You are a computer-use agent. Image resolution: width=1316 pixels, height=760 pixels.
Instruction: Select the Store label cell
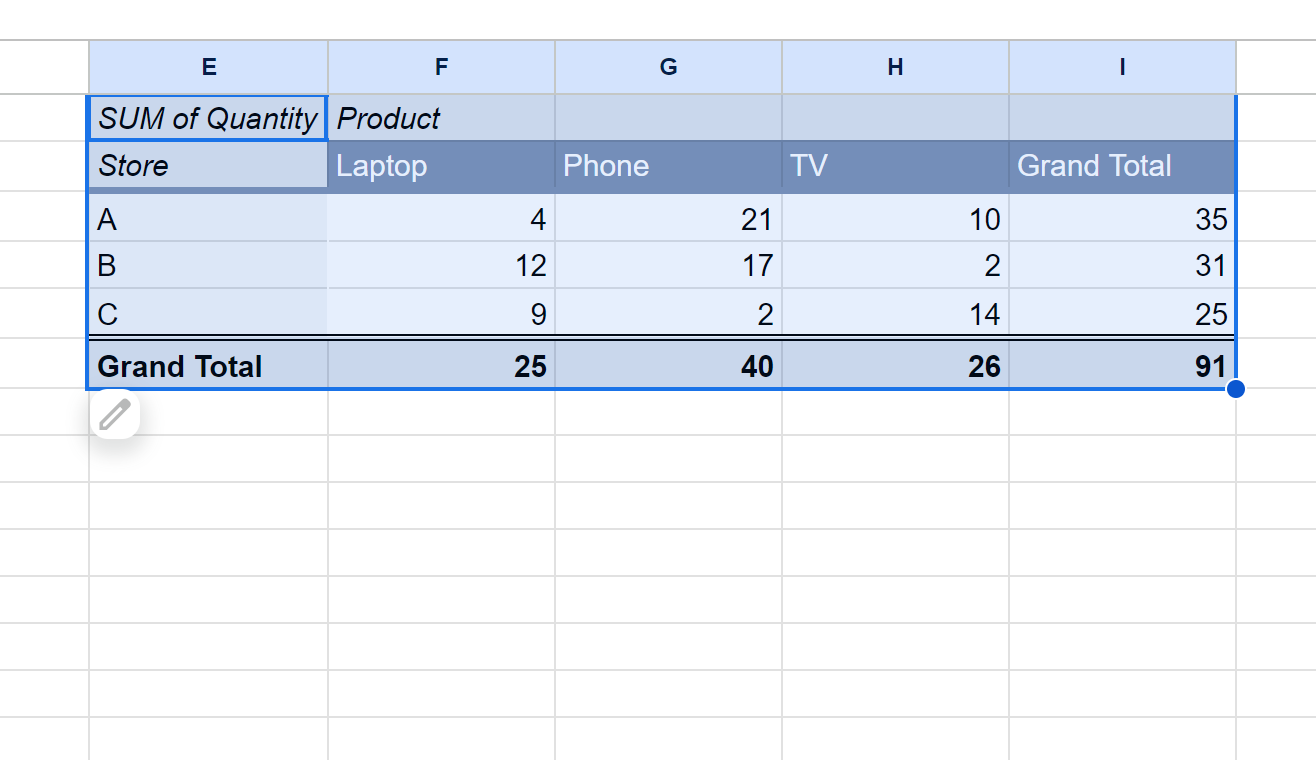click(208, 165)
